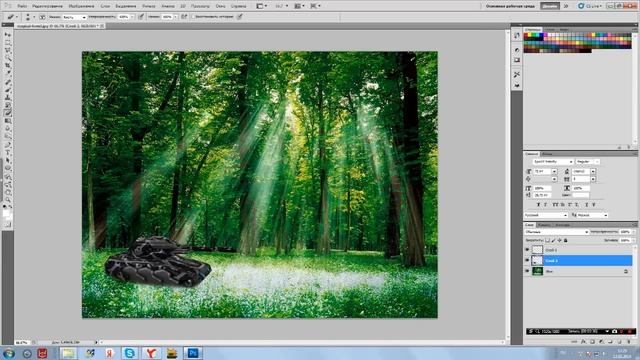Open the font family dropdown
640x360 pixels.
pos(553,162)
